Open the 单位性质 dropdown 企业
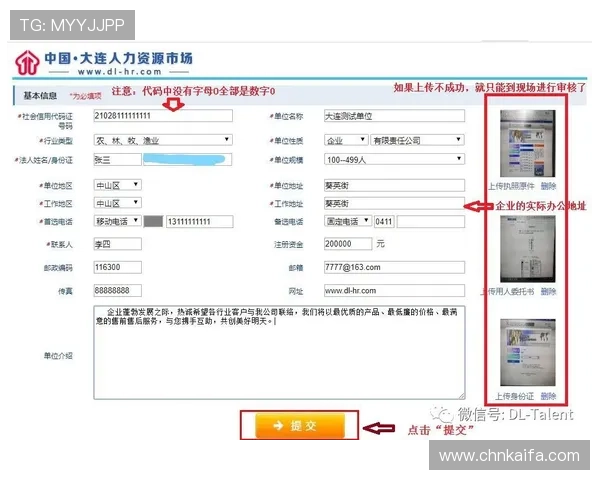Viewport: 600px width, 480px height. point(346,140)
